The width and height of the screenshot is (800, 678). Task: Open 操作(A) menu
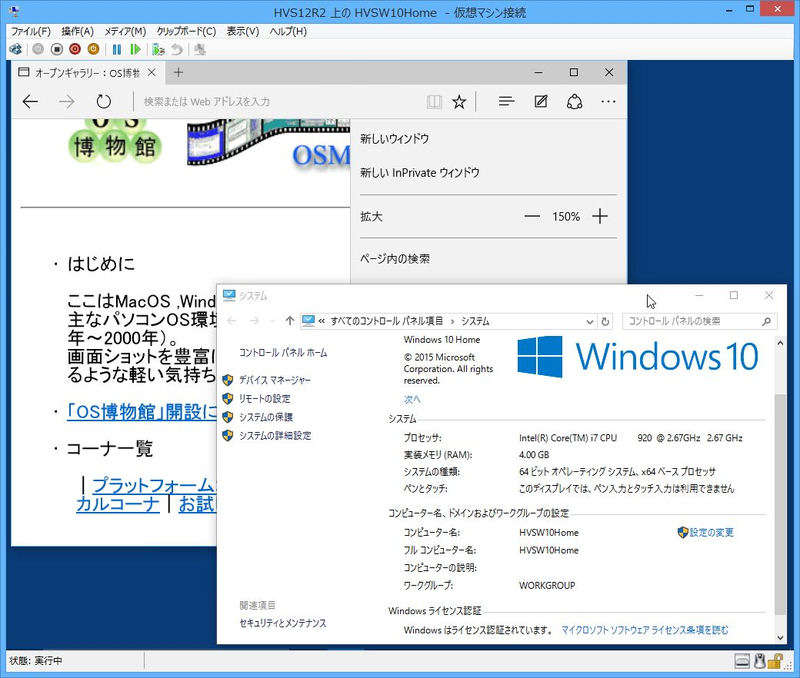click(78, 31)
